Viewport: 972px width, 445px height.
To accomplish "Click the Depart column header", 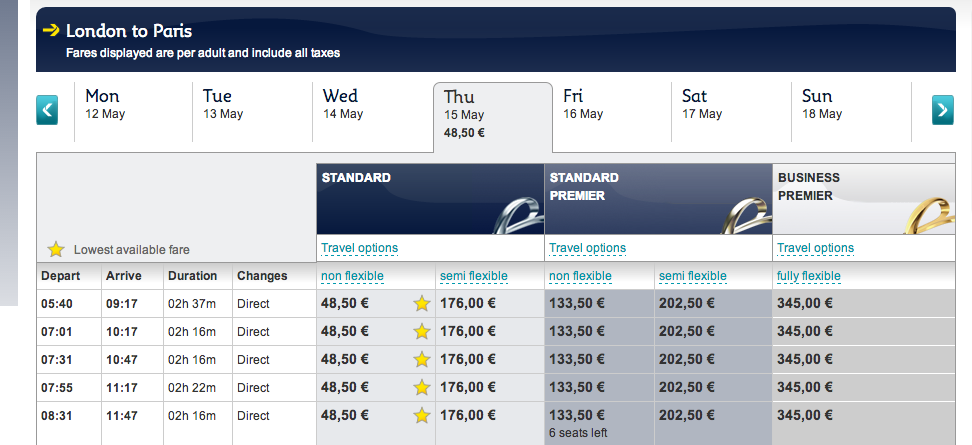I will (61, 276).
